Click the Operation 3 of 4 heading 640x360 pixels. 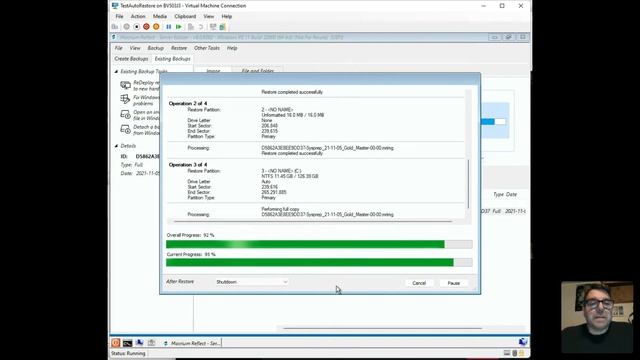[x=188, y=164]
